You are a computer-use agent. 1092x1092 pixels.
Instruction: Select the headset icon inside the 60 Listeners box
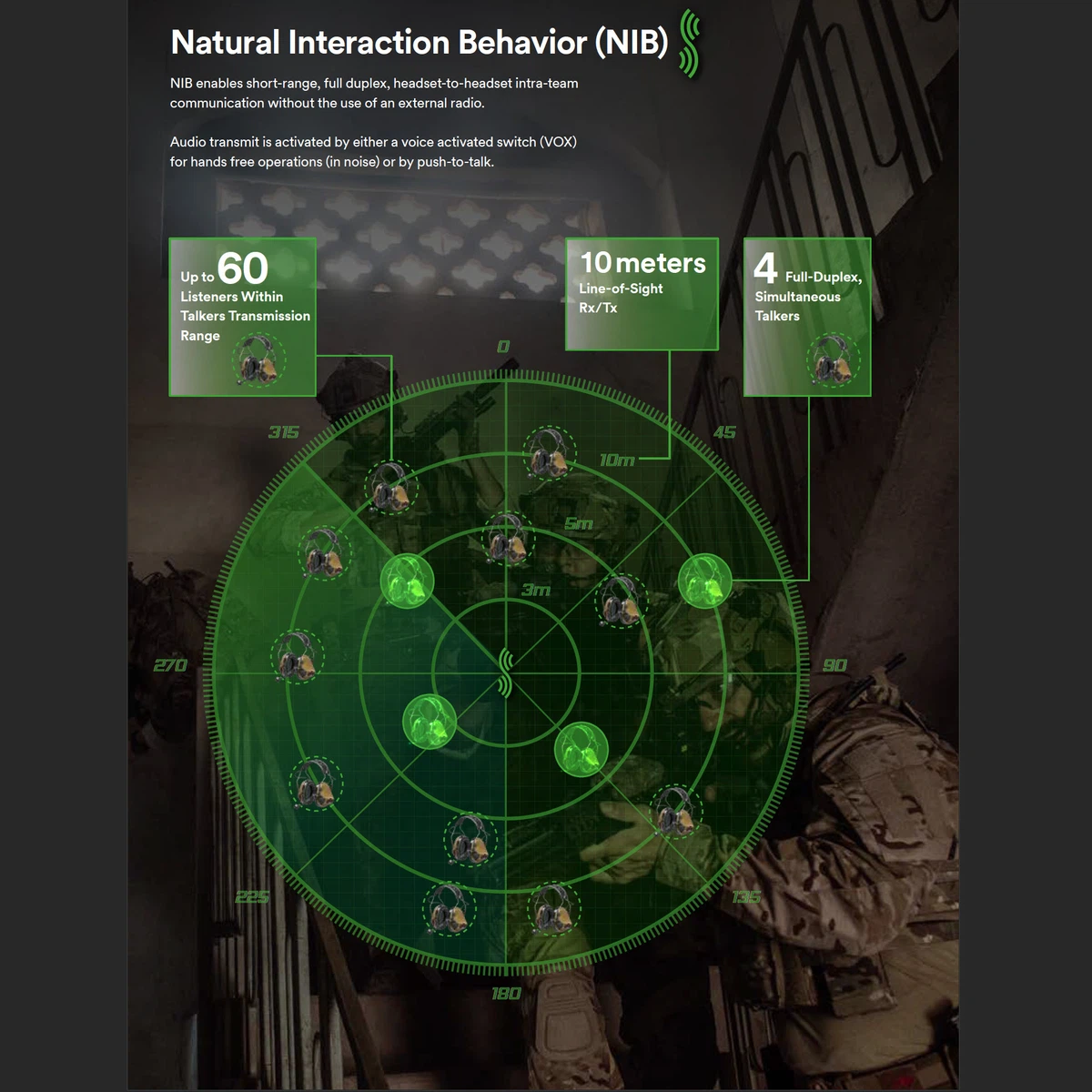258,362
